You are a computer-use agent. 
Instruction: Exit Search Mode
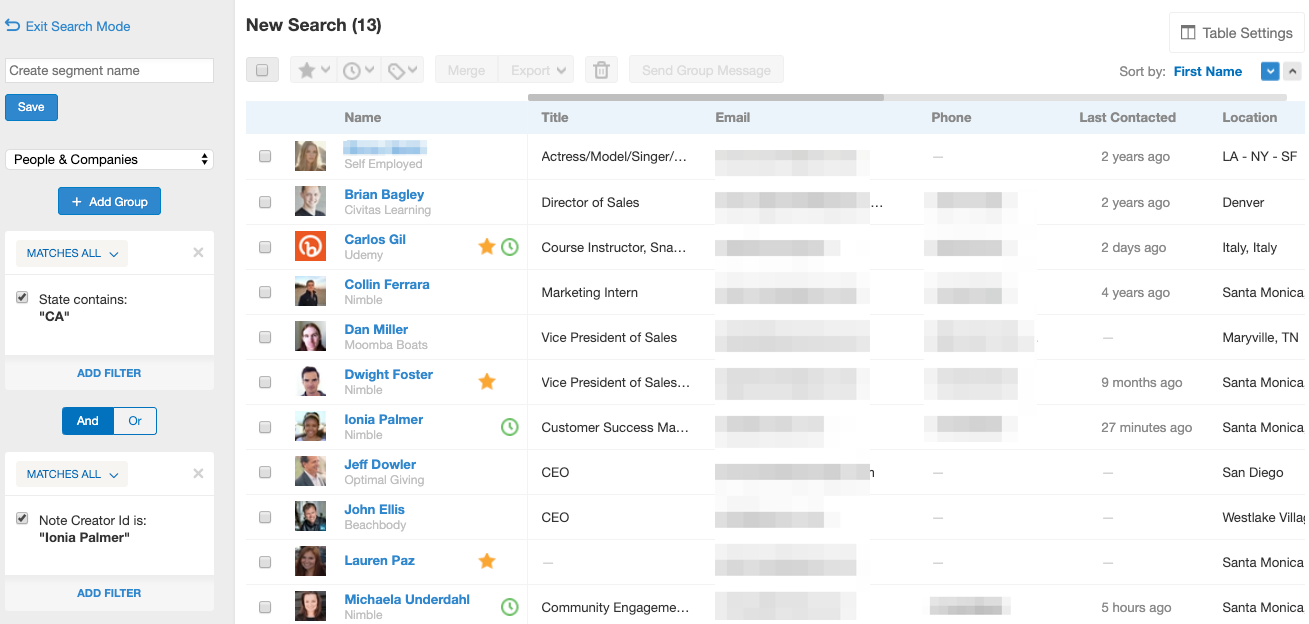69,26
